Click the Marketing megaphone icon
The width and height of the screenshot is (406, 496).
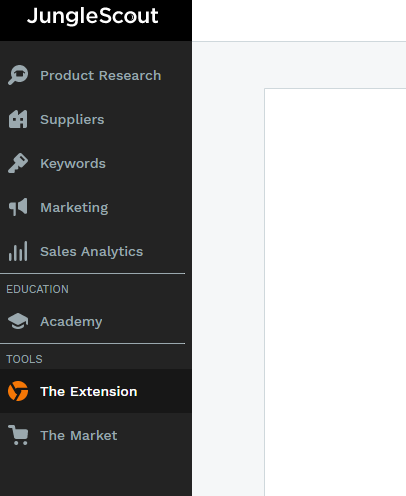pyautogui.click(x=18, y=207)
